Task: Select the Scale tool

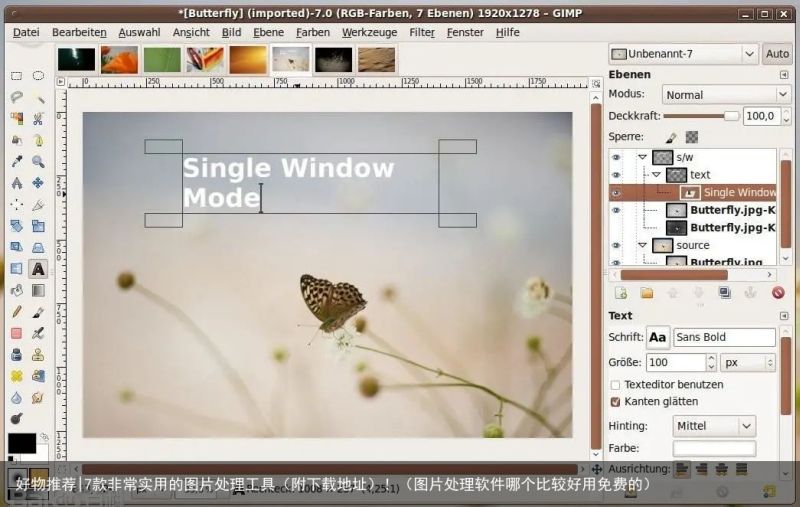Action: [x=38, y=226]
